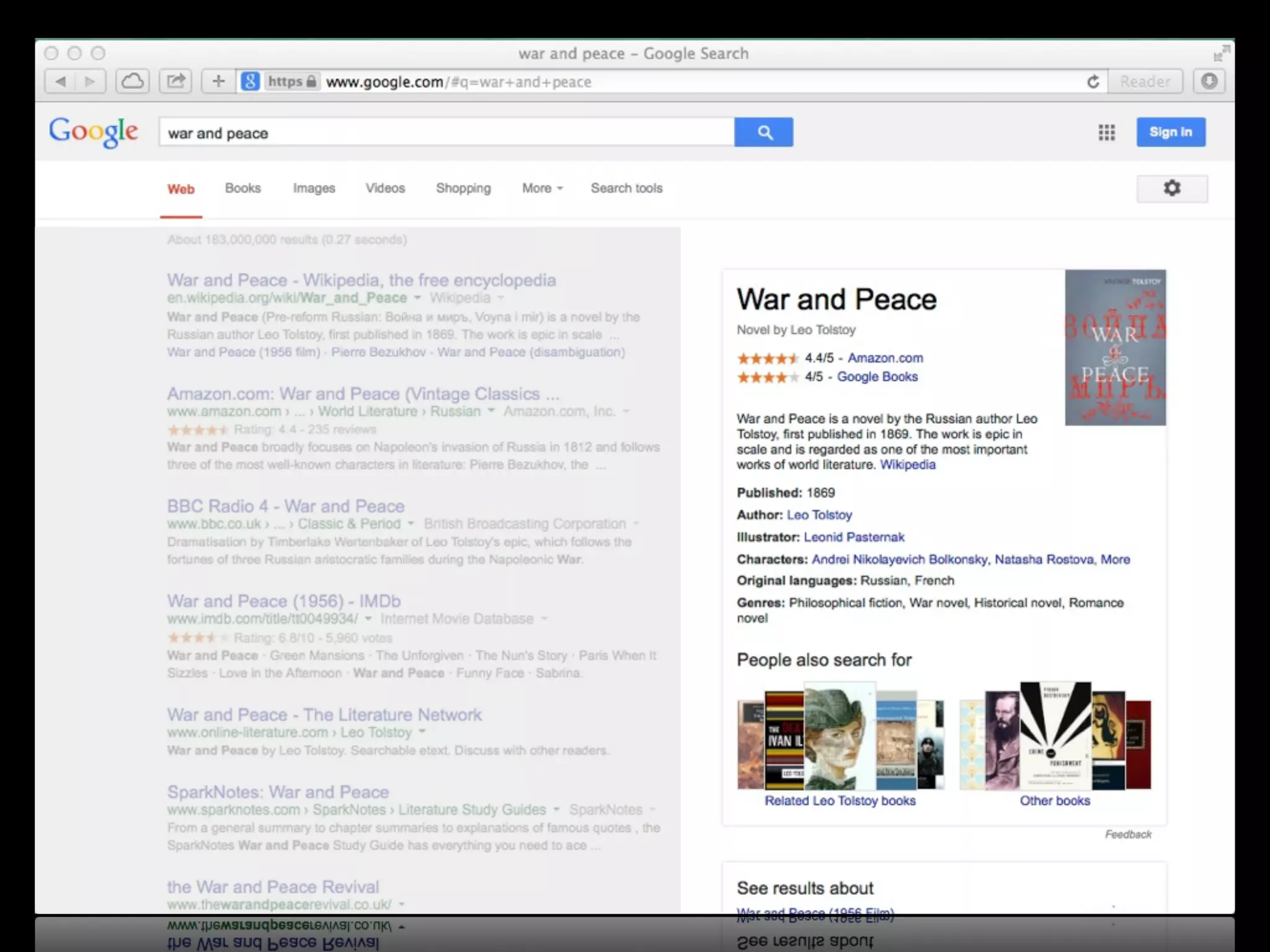Click the War and Peace book cover

[x=1115, y=348]
